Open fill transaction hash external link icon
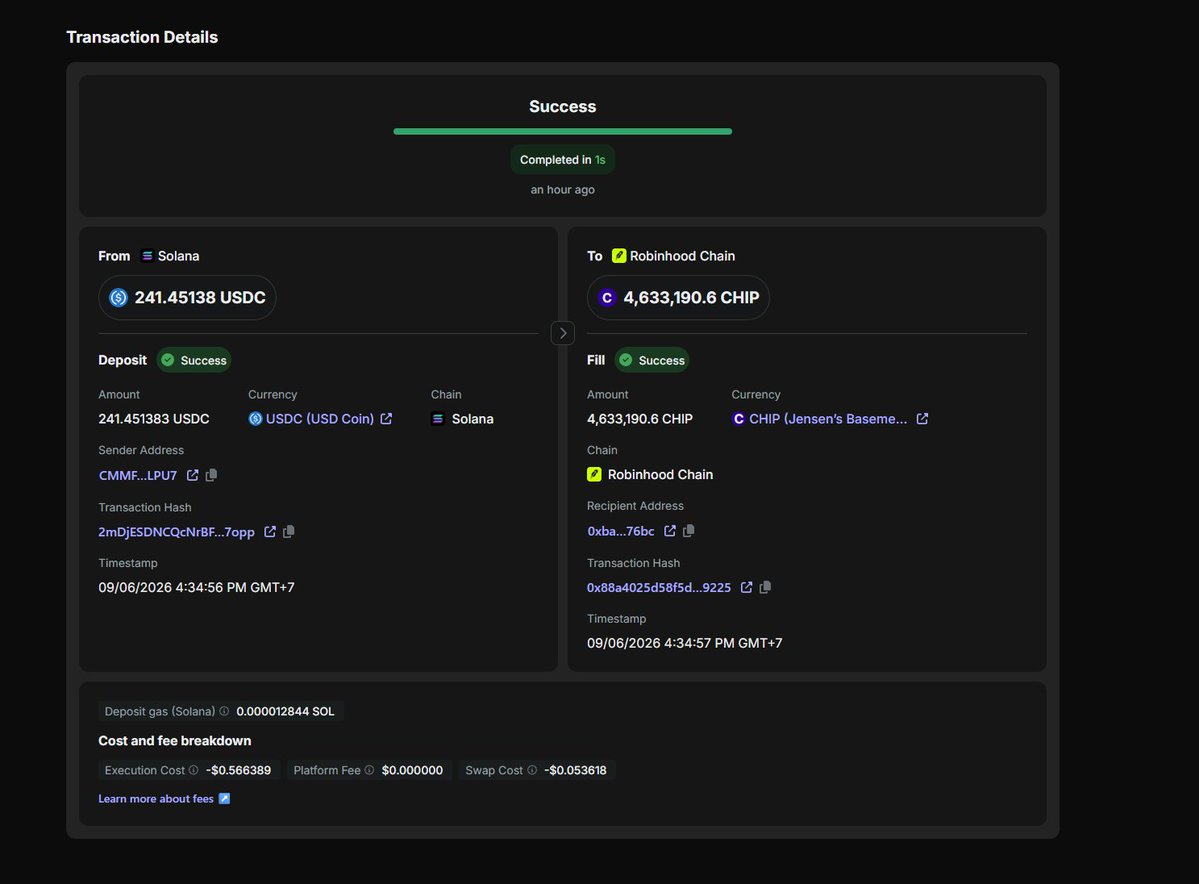This screenshot has height=884, width=1199. [746, 587]
